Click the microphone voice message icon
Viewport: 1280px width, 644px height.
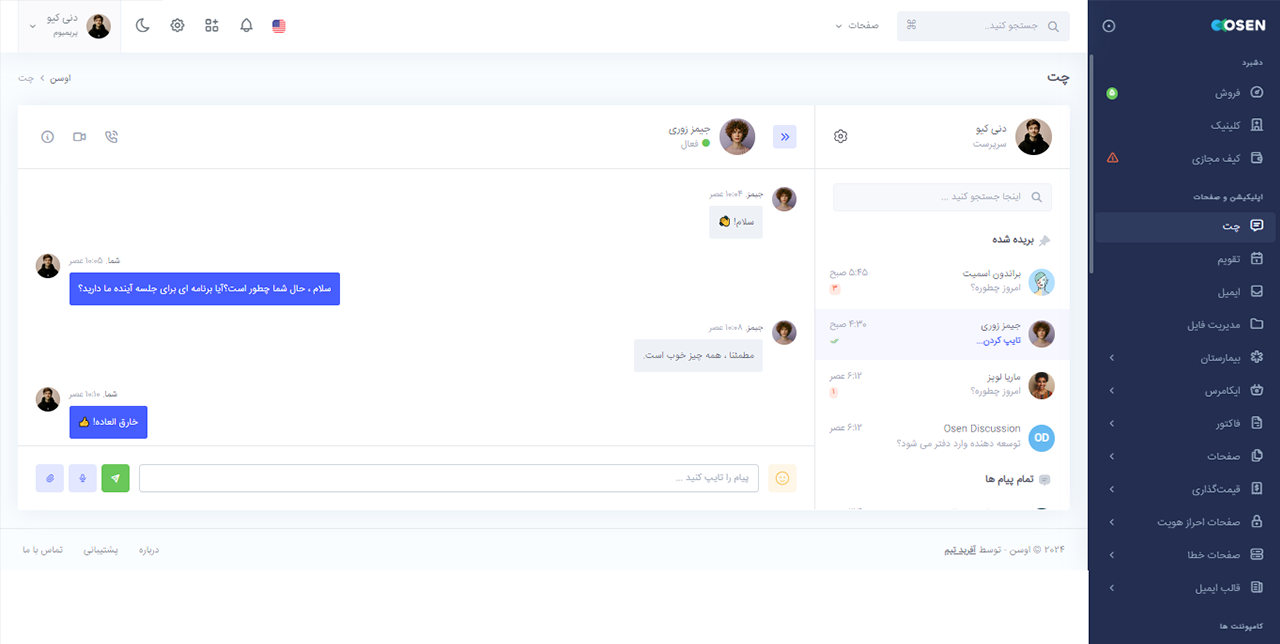82,478
